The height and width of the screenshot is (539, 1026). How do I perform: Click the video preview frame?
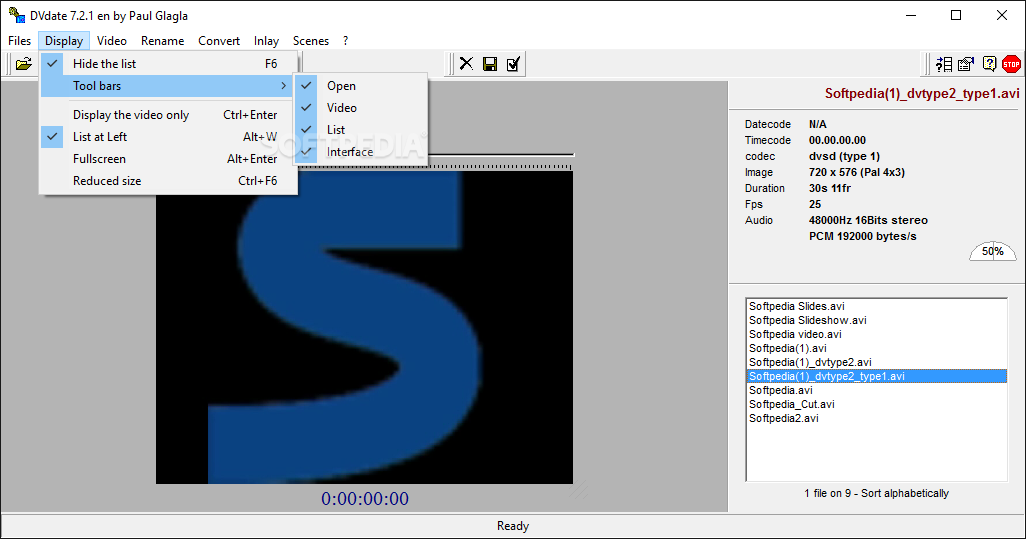coord(364,327)
